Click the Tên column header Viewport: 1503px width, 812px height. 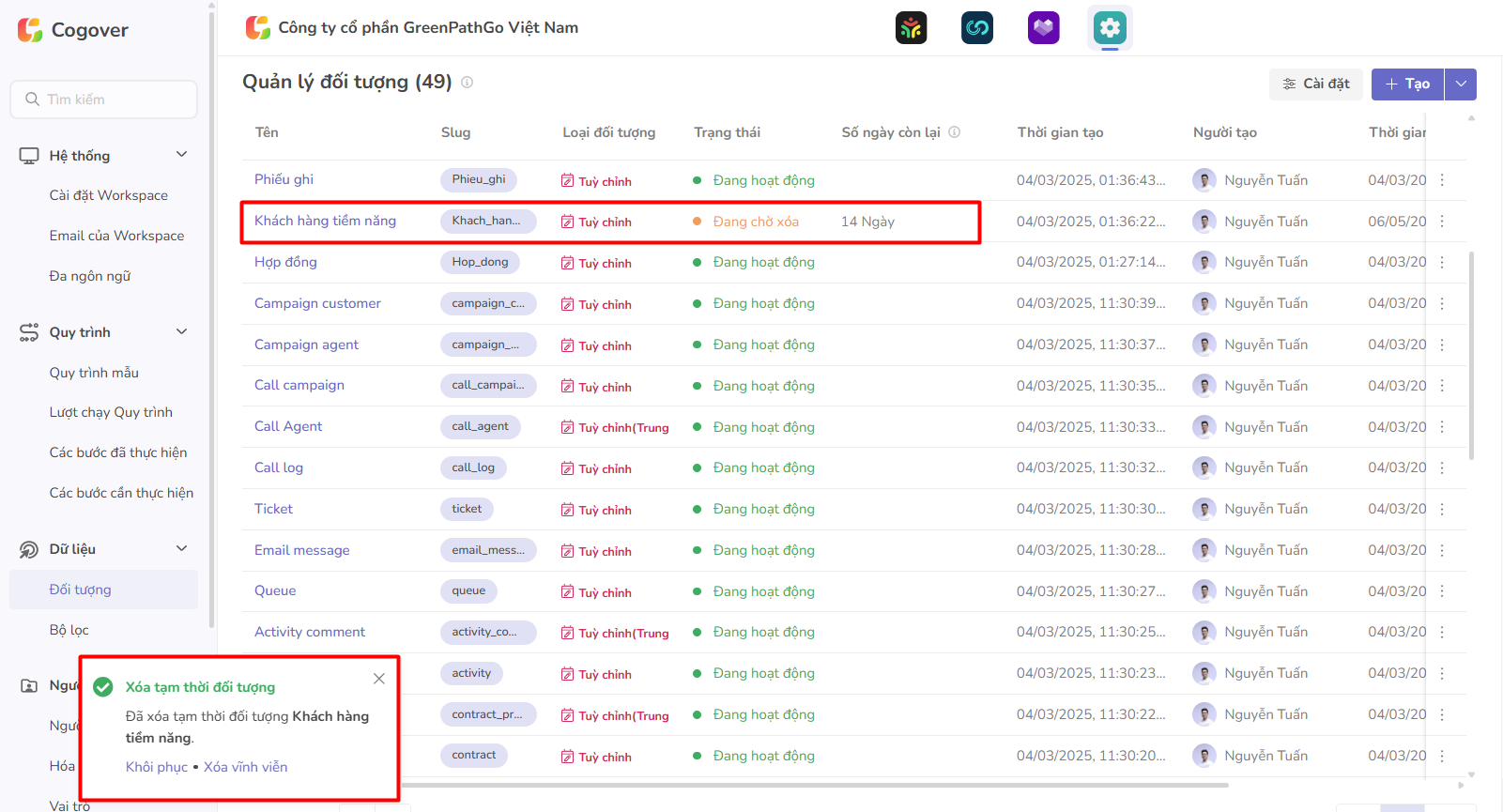(267, 132)
